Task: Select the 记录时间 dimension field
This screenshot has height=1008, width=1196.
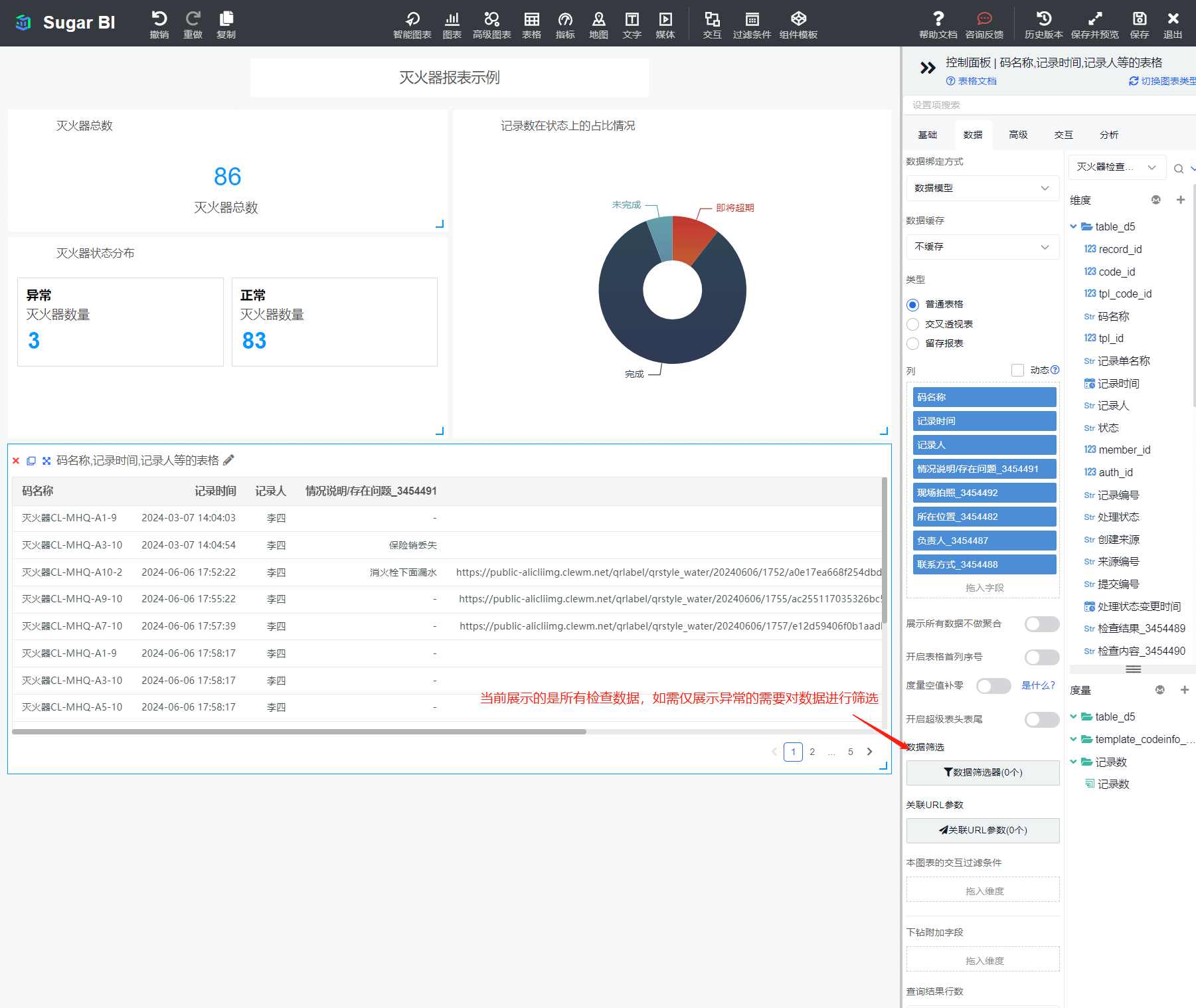Action: click(1118, 383)
